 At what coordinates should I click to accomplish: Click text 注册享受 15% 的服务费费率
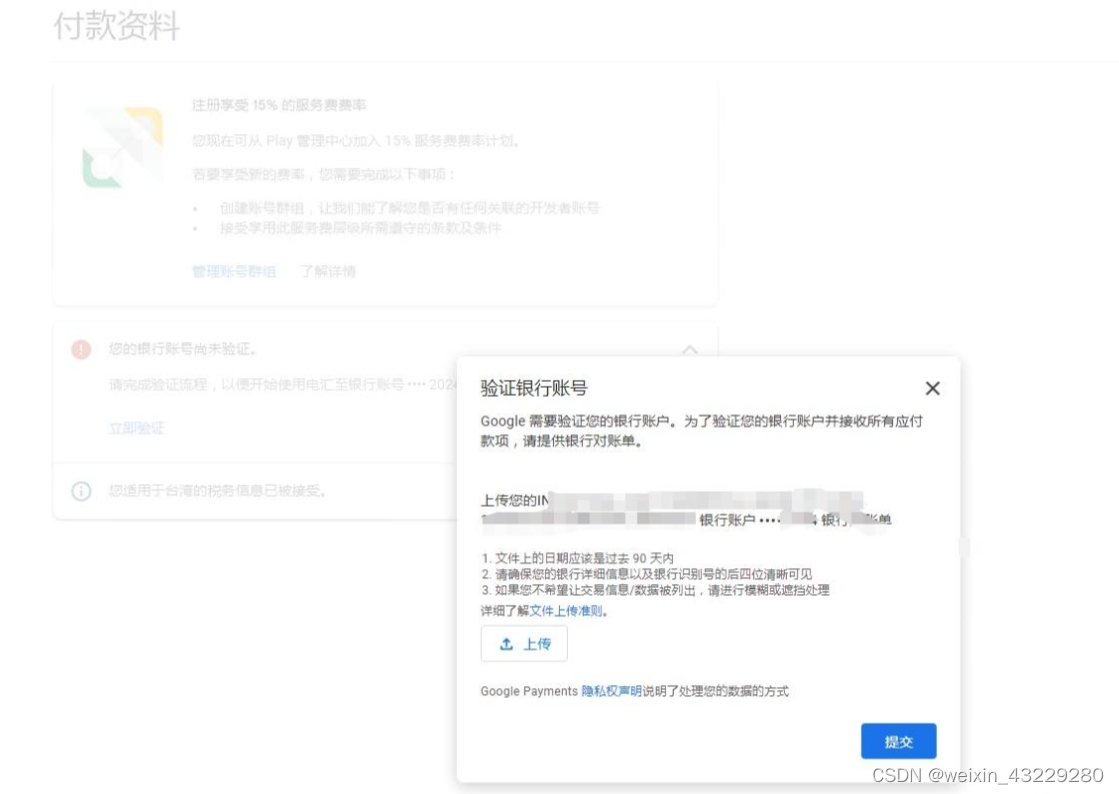pyautogui.click(x=279, y=105)
